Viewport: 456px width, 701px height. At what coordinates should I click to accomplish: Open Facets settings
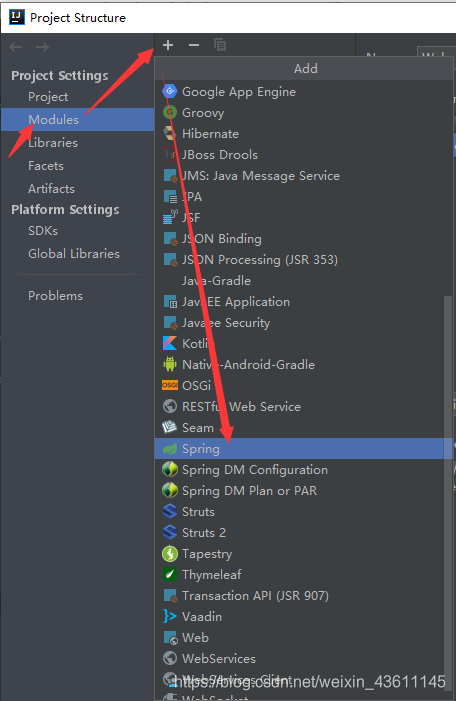click(46, 166)
